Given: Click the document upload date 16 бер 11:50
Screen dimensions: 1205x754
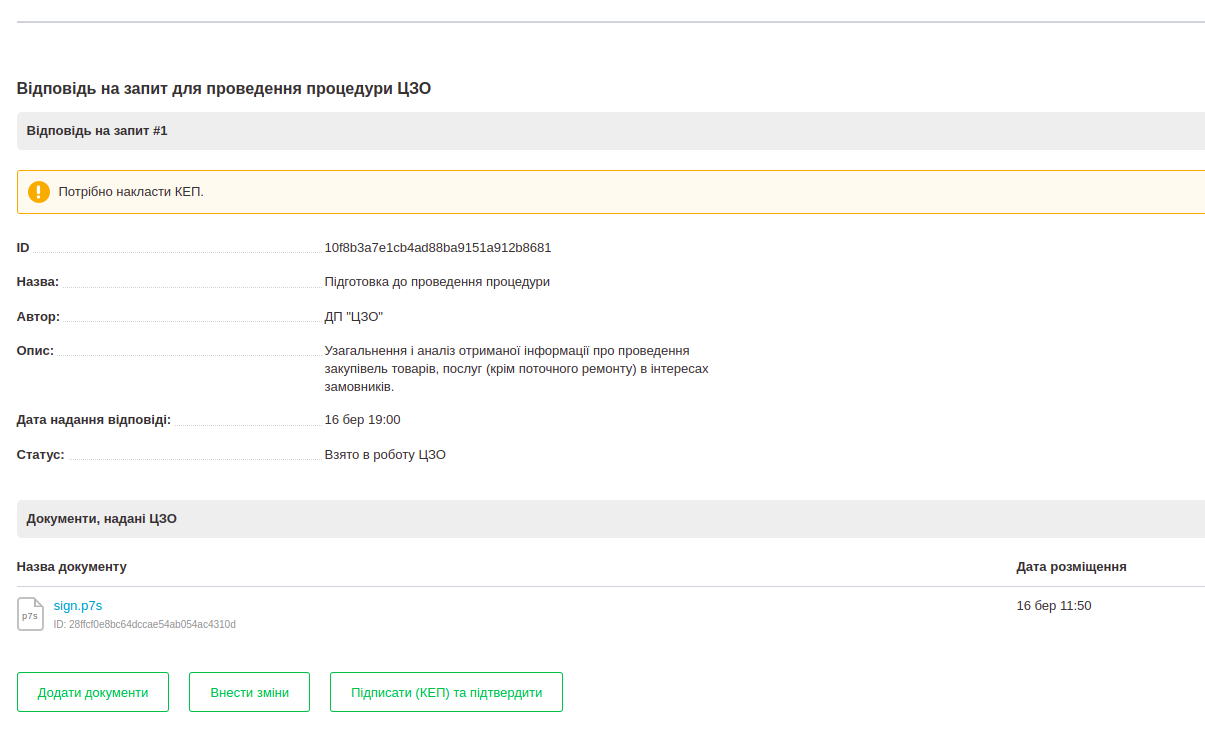Looking at the screenshot, I should (1053, 606).
